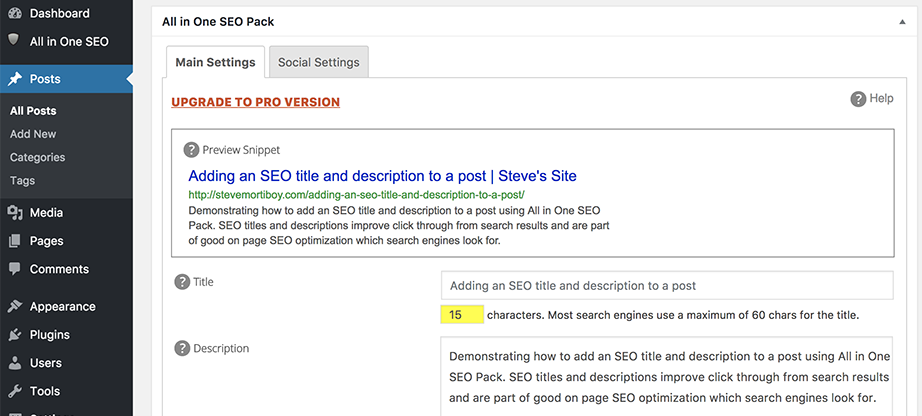This screenshot has height=416, width=922.
Task: Open Categories submenu link
Action: pyautogui.click(x=37, y=157)
